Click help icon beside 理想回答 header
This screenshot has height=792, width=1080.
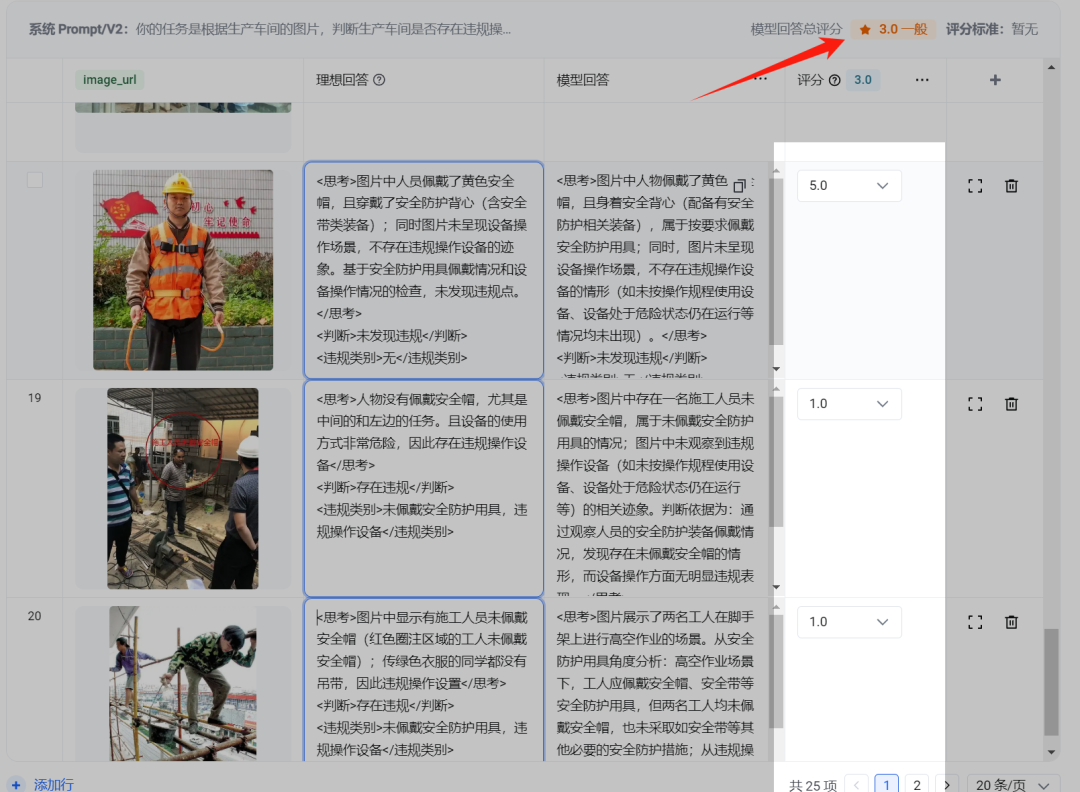click(x=379, y=80)
